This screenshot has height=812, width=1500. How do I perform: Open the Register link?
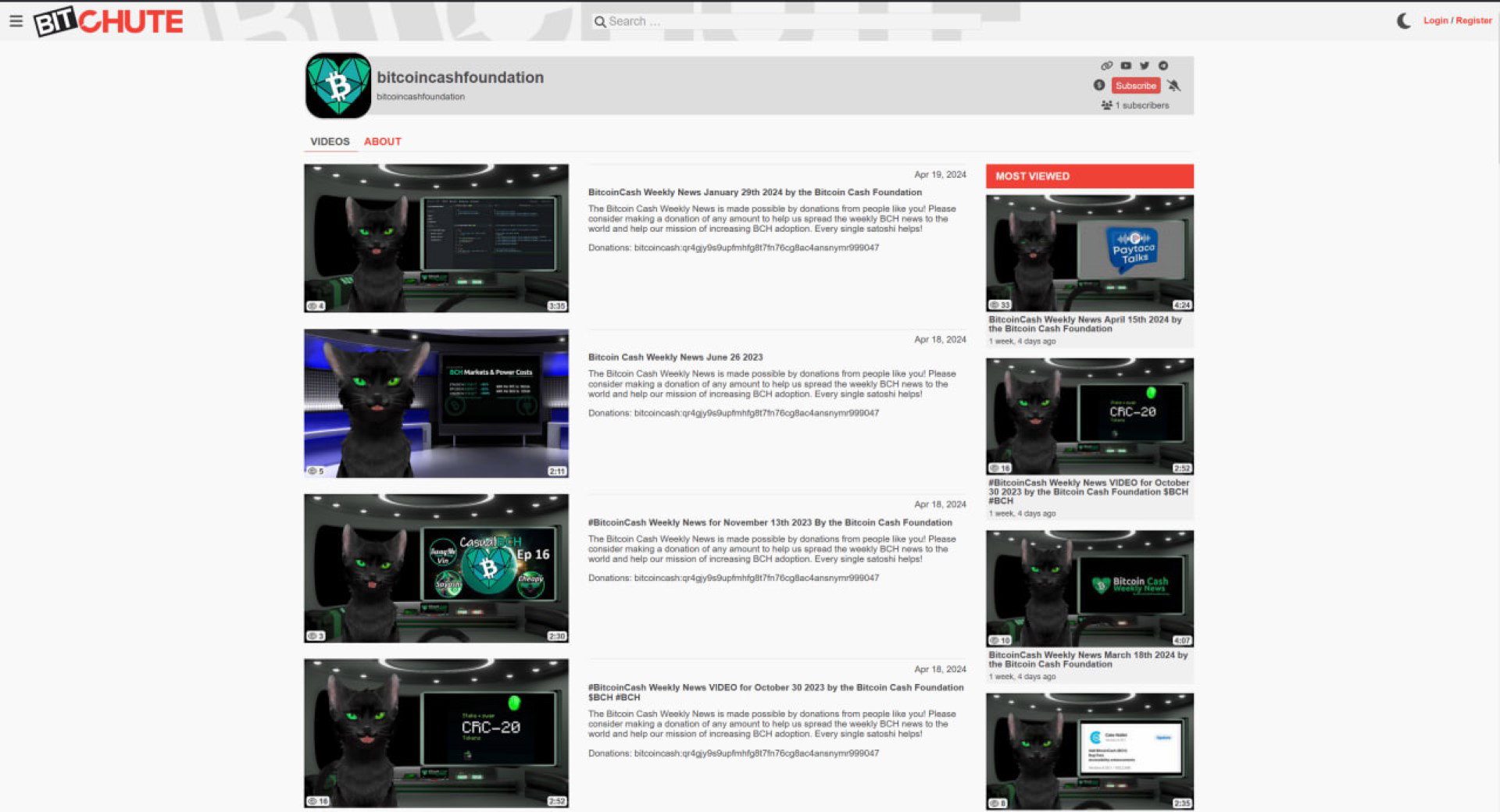1474,20
